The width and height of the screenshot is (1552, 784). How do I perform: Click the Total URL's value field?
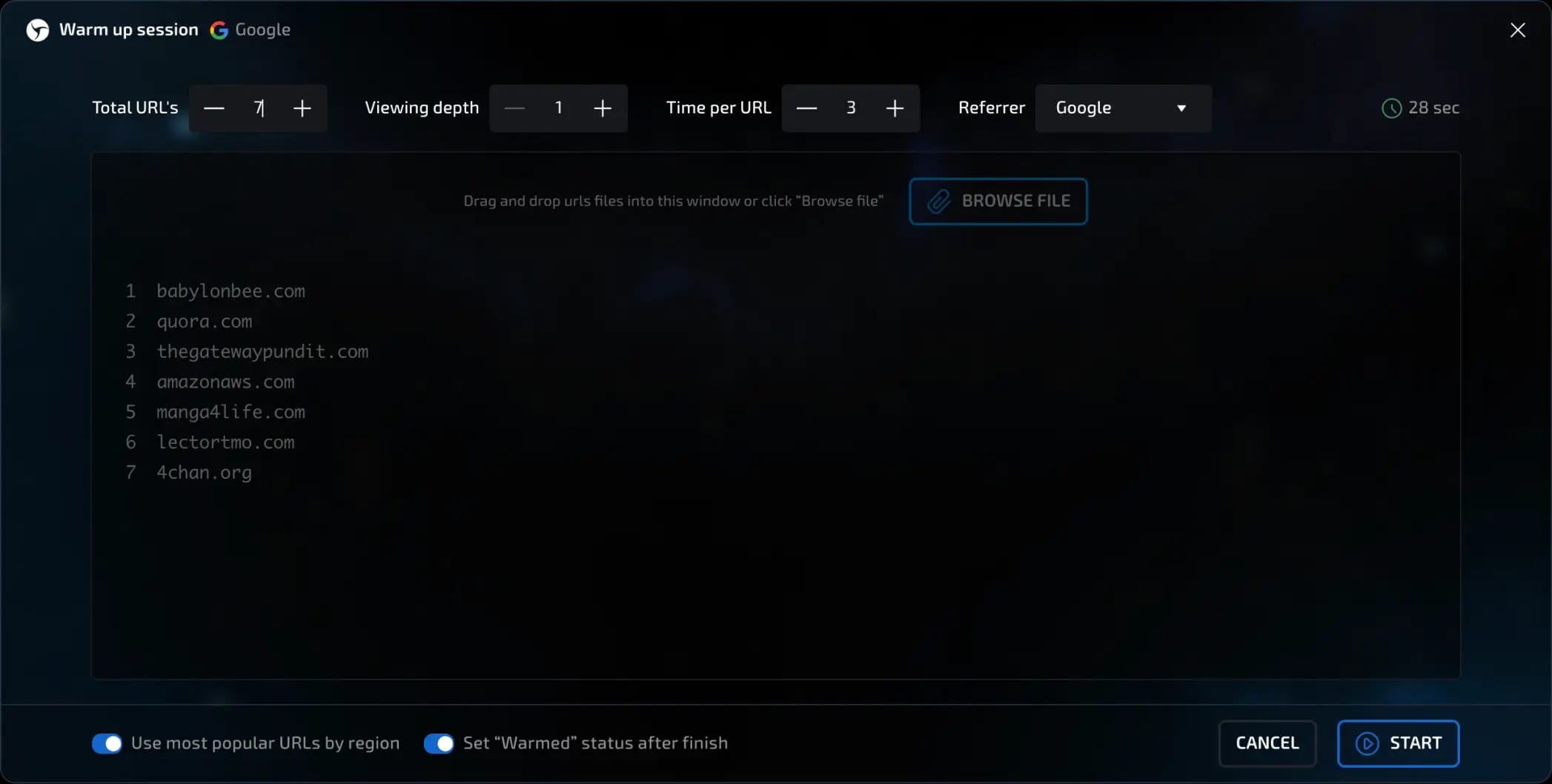(258, 108)
